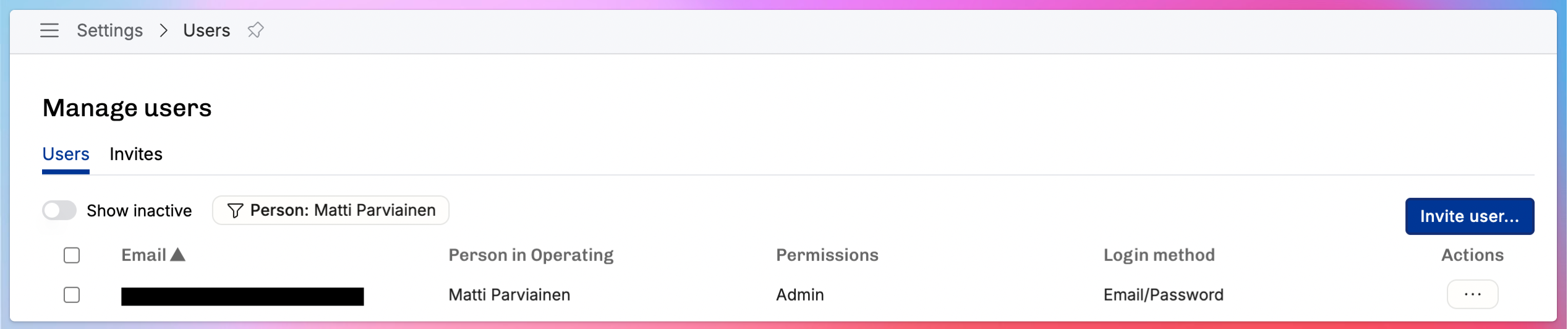Viewport: 1568px width, 329px height.
Task: Select Matti Parviainen's row checkbox
Action: click(x=72, y=295)
